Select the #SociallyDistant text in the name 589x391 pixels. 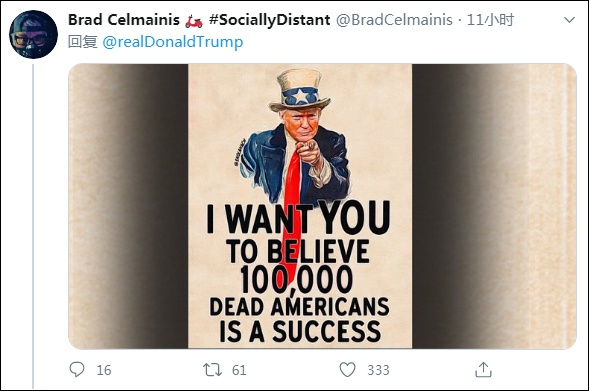pos(270,20)
